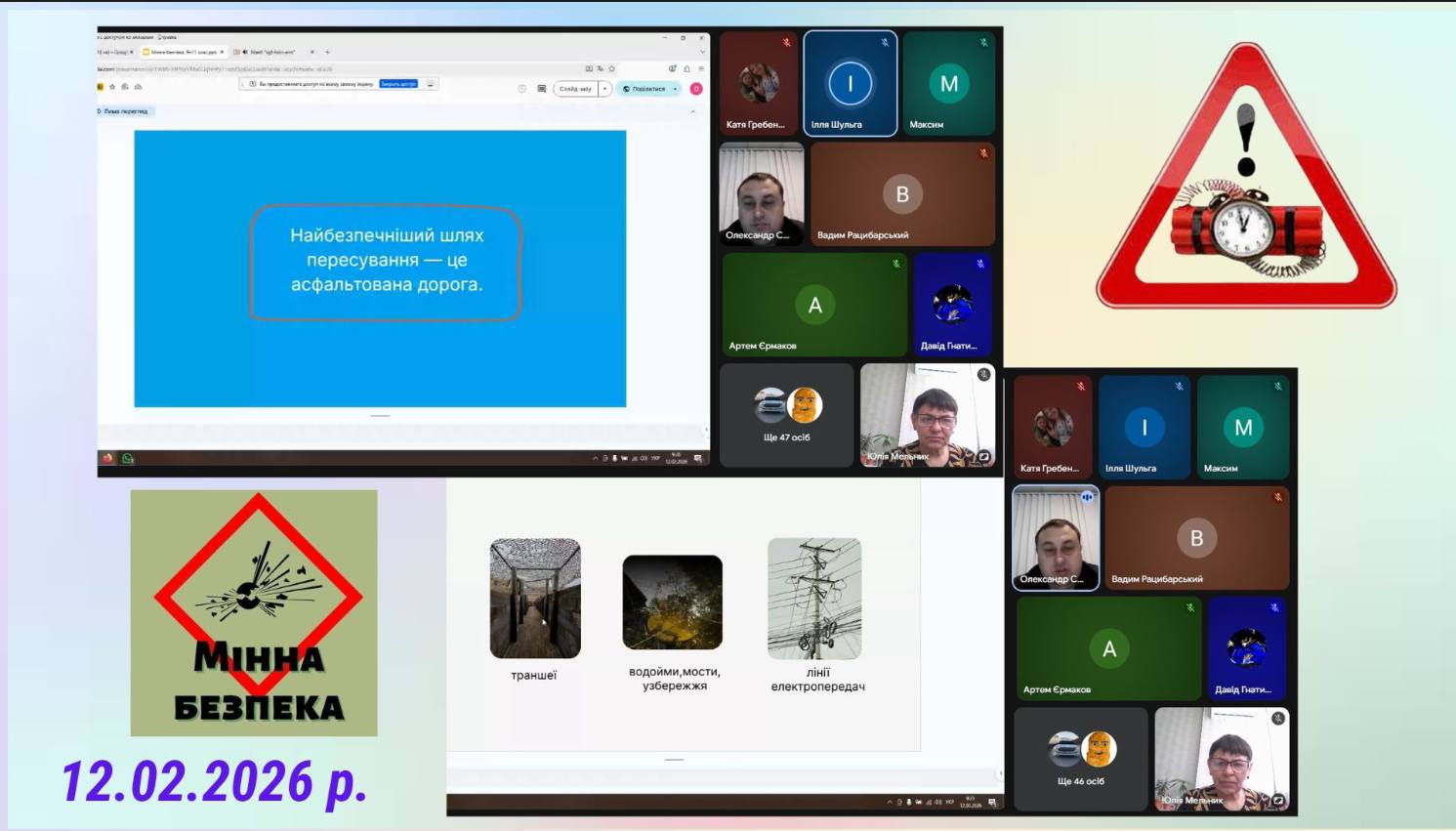Image resolution: width=1456 pixels, height=831 pixels.
Task: Click the browser bookmark star in address bar
Action: click(612, 69)
